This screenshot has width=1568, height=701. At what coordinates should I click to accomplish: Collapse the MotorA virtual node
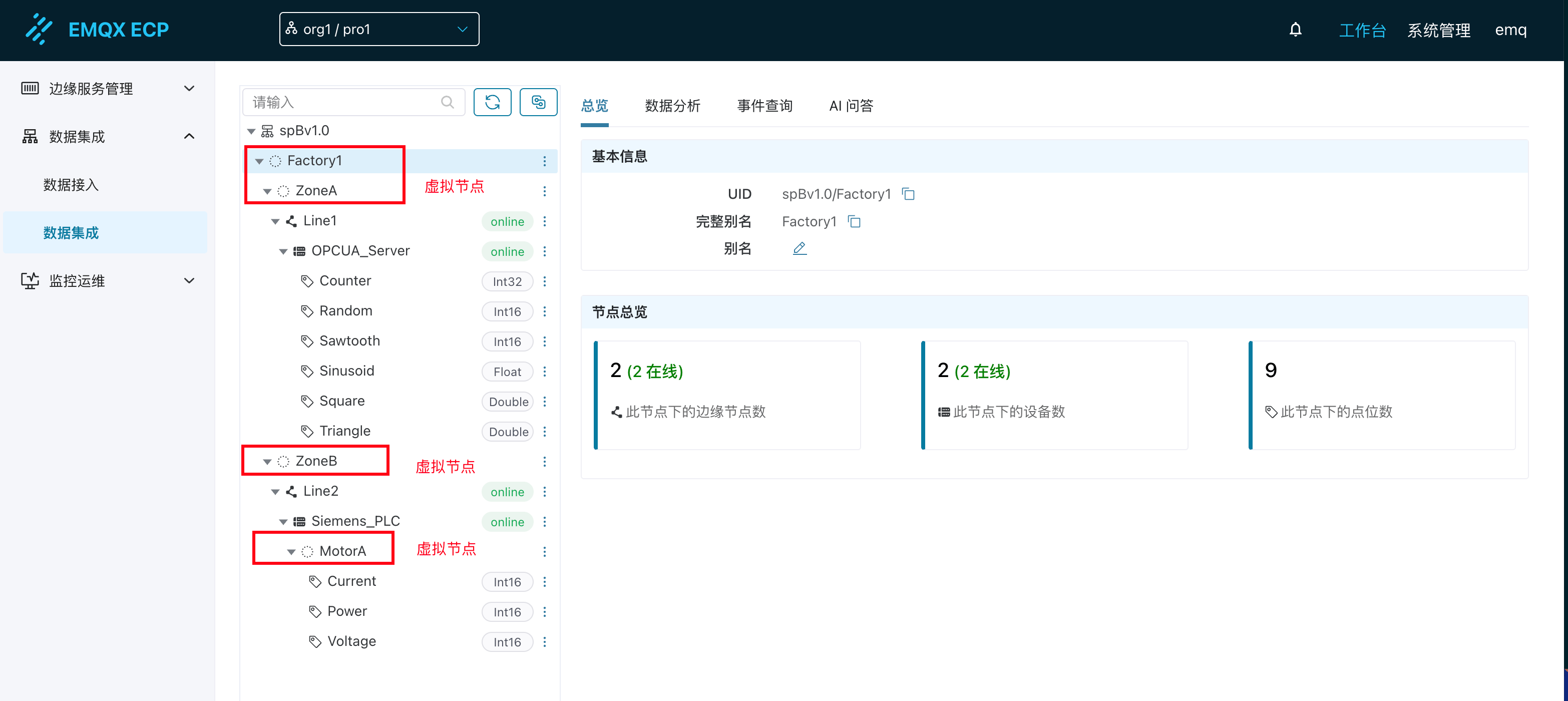291,552
